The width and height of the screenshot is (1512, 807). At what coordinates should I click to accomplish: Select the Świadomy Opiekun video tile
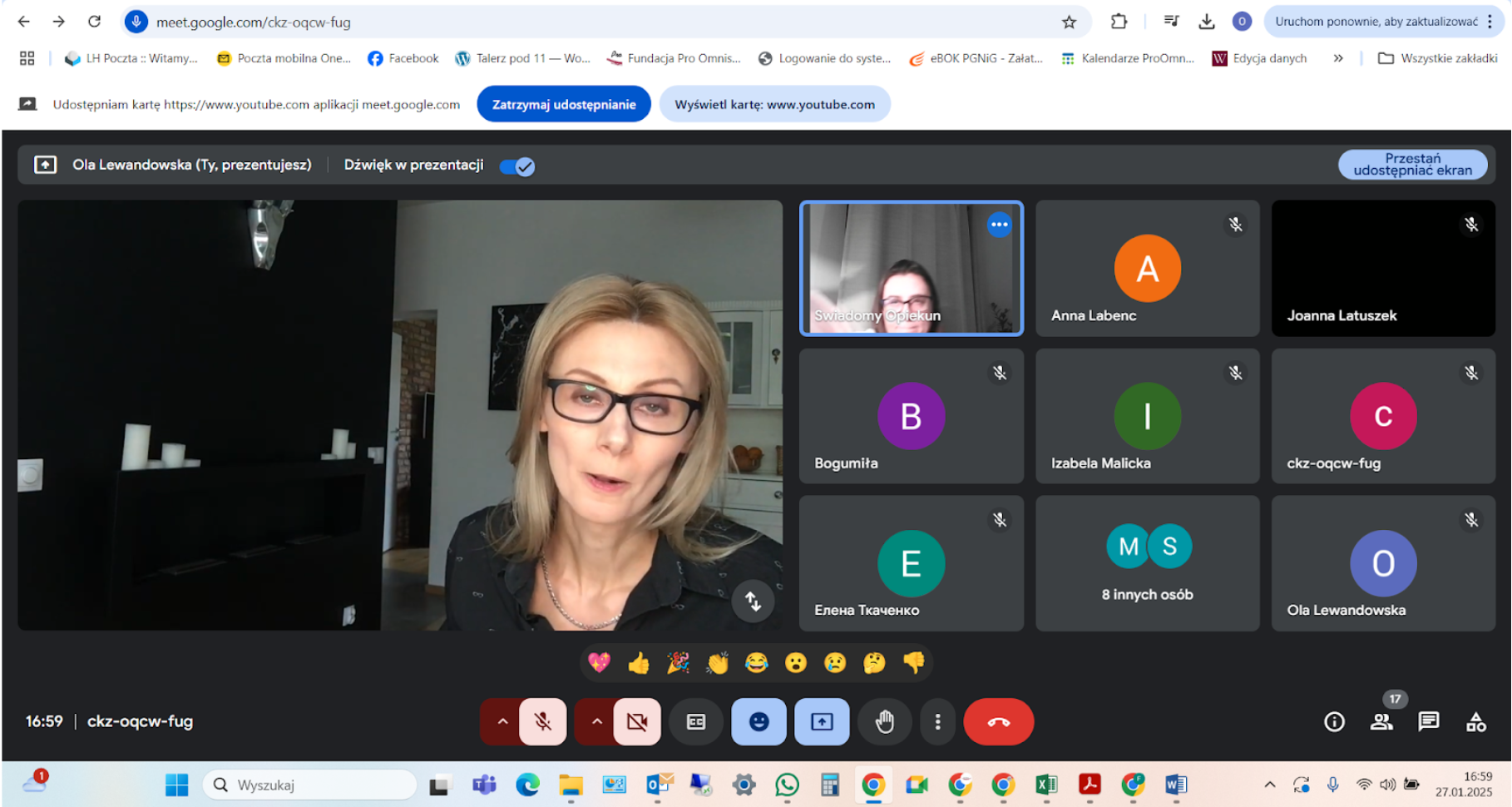point(911,269)
